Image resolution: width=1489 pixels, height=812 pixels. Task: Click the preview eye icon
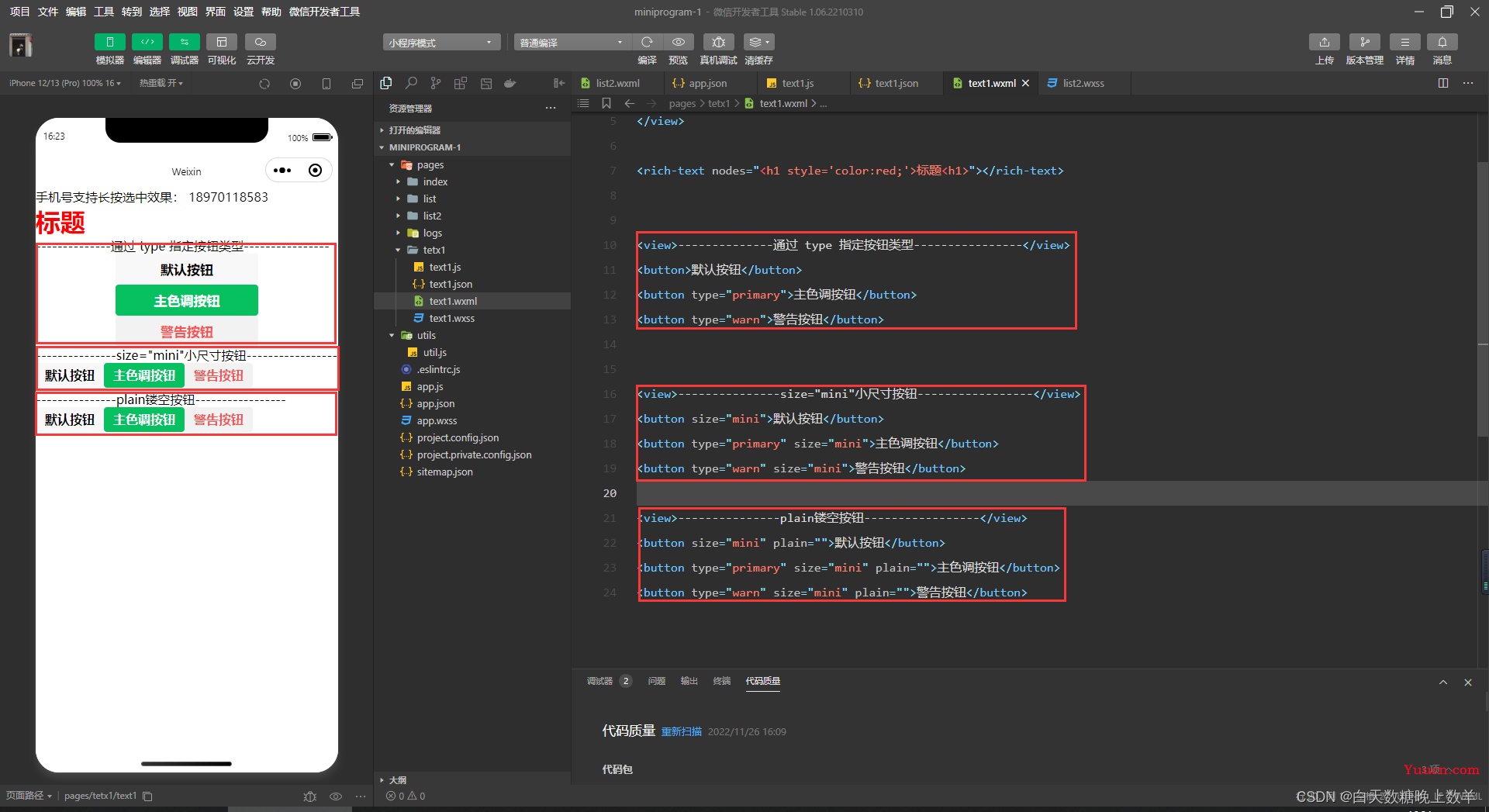(678, 42)
